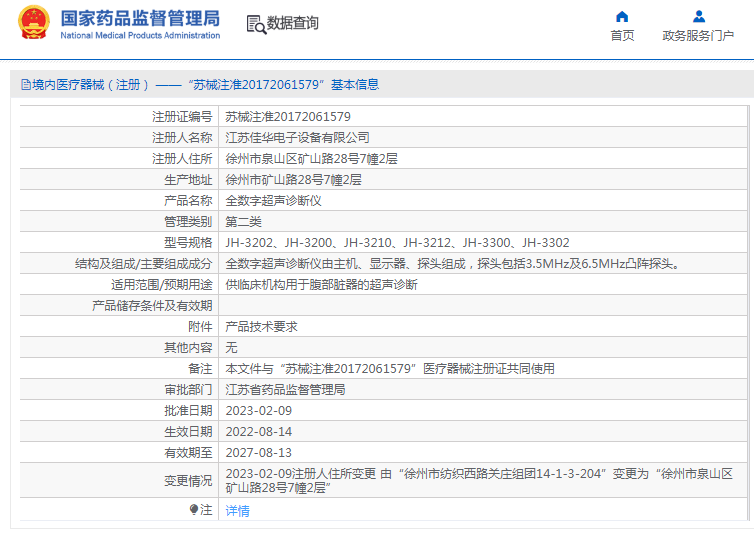Click the 首页 label

(622, 36)
